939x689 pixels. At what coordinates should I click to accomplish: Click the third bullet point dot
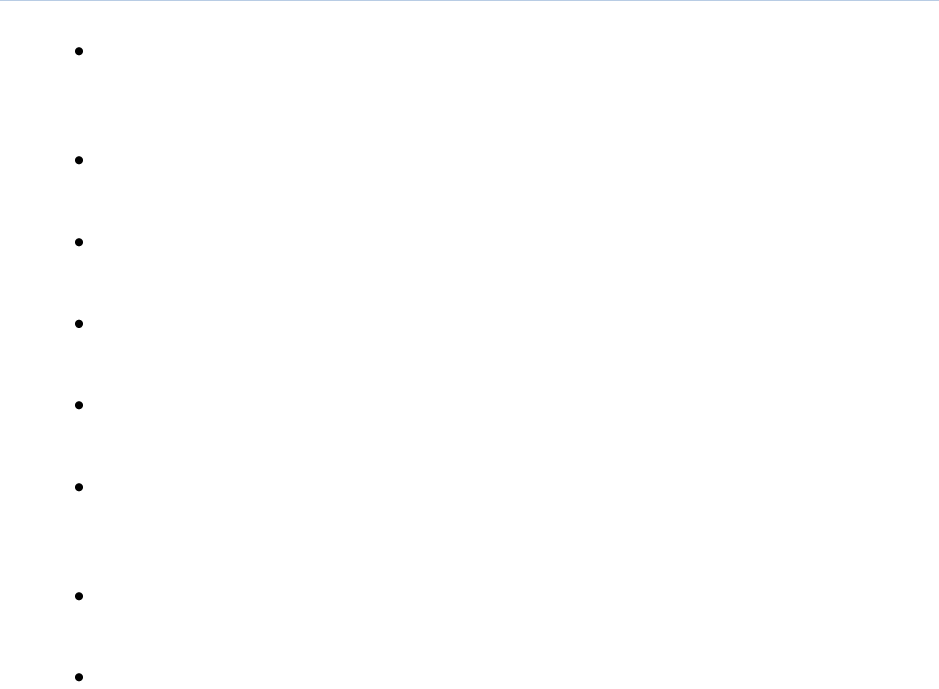click(x=79, y=242)
